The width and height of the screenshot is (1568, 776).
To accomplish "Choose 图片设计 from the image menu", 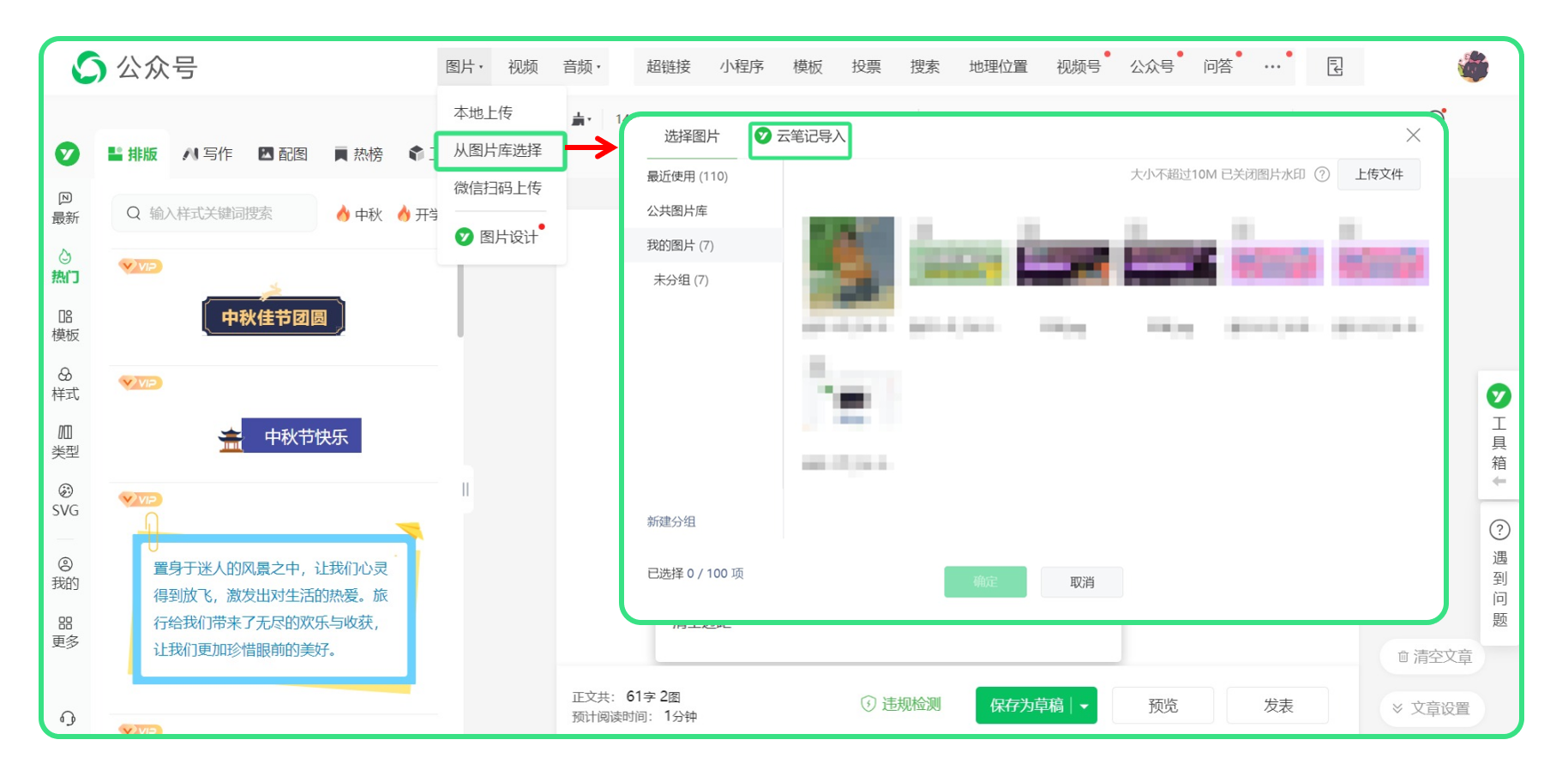I will pos(498,237).
